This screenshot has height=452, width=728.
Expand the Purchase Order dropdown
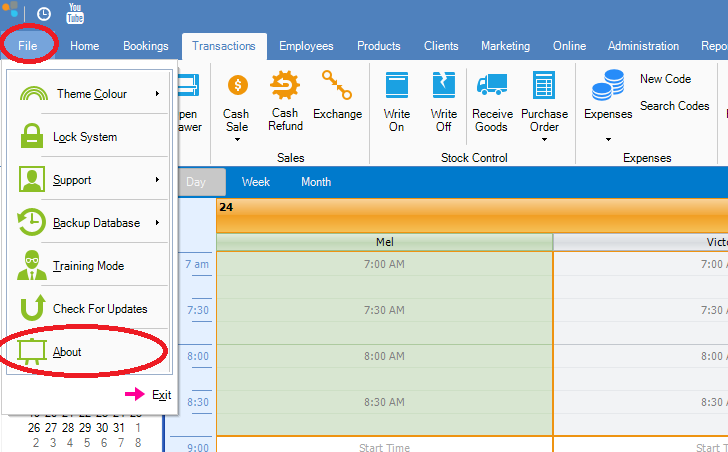pyautogui.click(x=544, y=140)
